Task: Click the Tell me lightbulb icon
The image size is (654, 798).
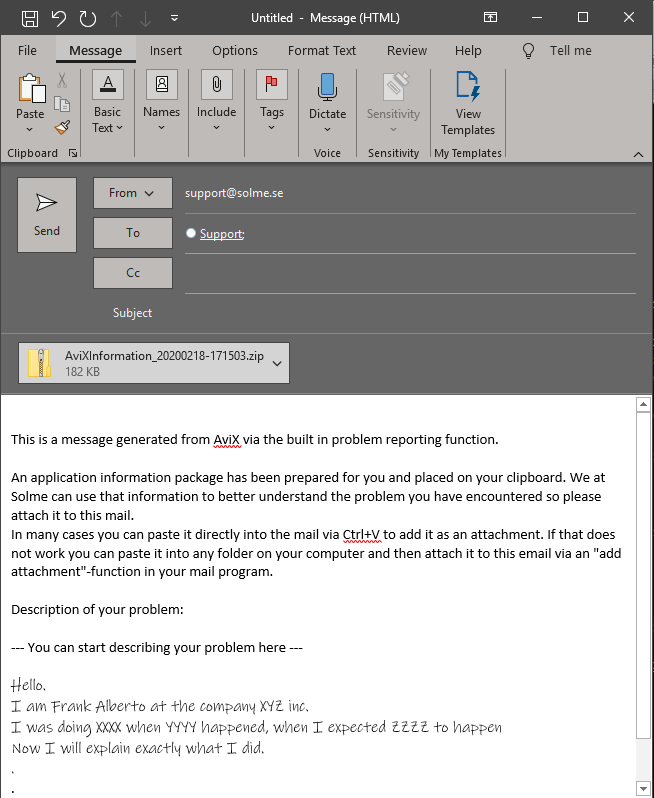Action: (529, 51)
